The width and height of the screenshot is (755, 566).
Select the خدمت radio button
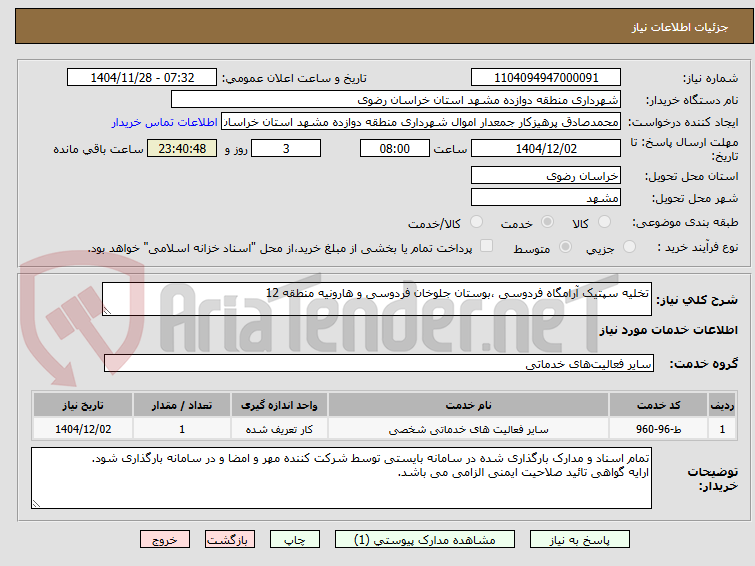547,222
